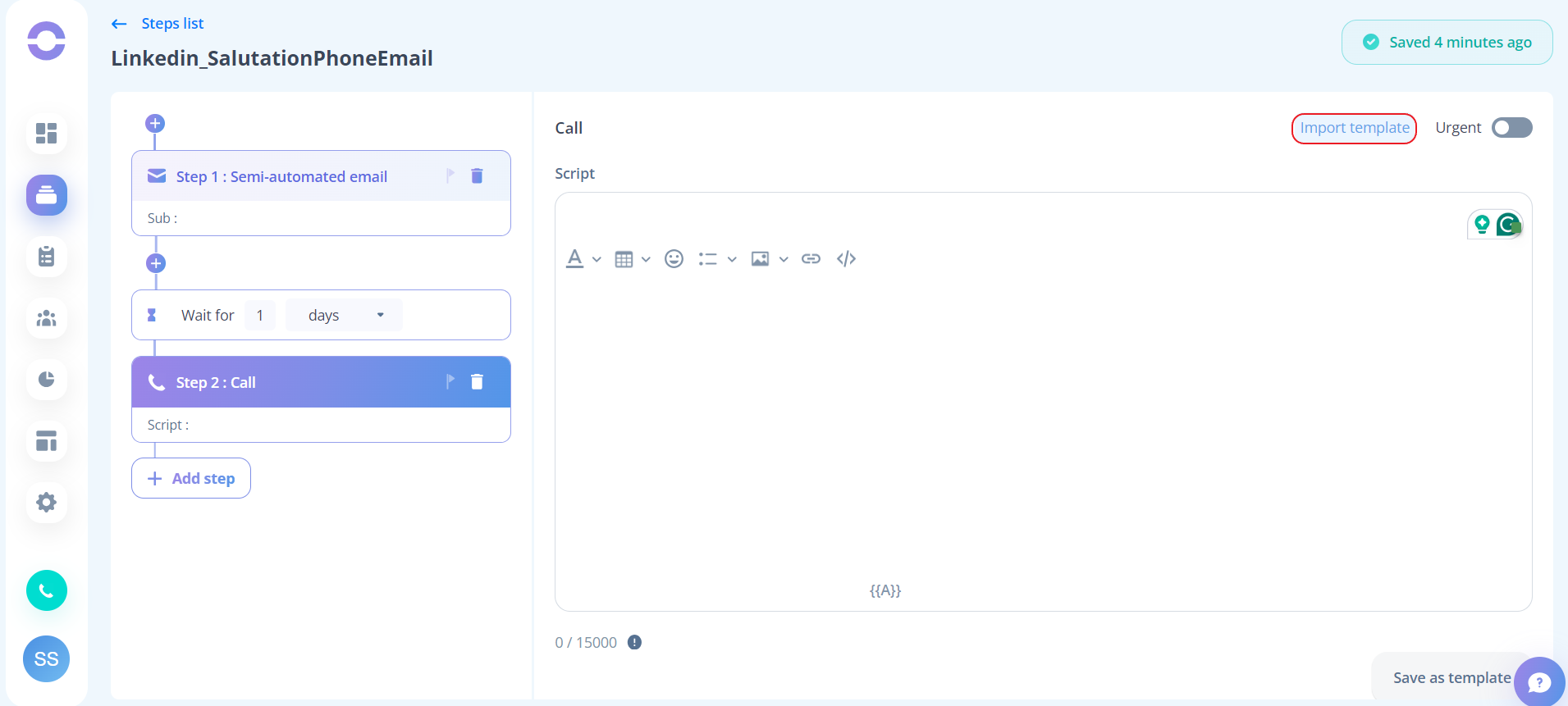Click the Import template button
Viewport: 1568px width, 706px height.
(x=1354, y=128)
